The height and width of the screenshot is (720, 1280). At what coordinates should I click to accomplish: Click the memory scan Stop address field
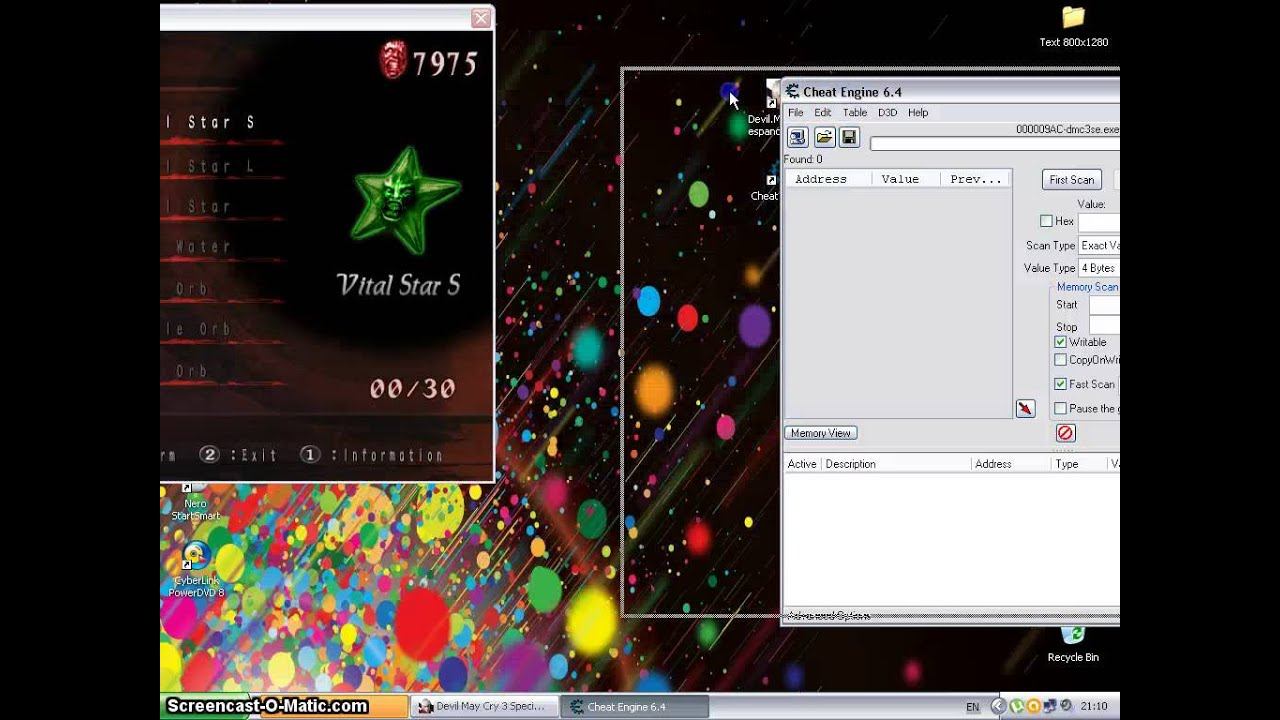[1104, 326]
